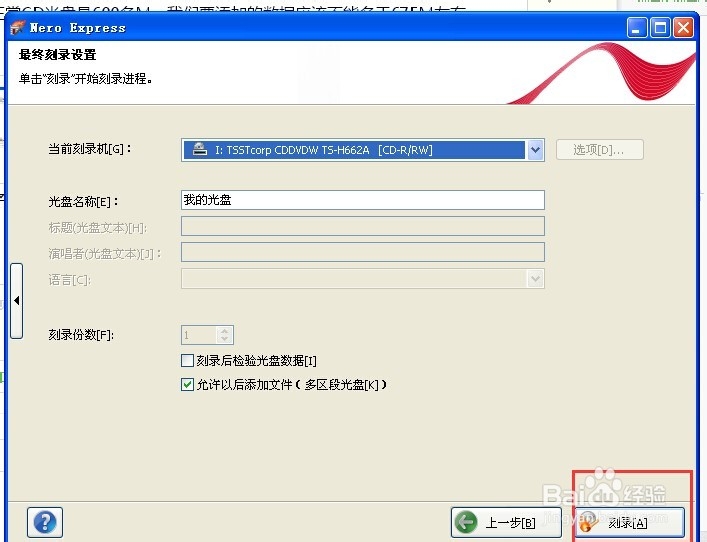Click the 光盘名称 input with 我的光盘
Viewport: 707px width, 542px height.
click(363, 200)
